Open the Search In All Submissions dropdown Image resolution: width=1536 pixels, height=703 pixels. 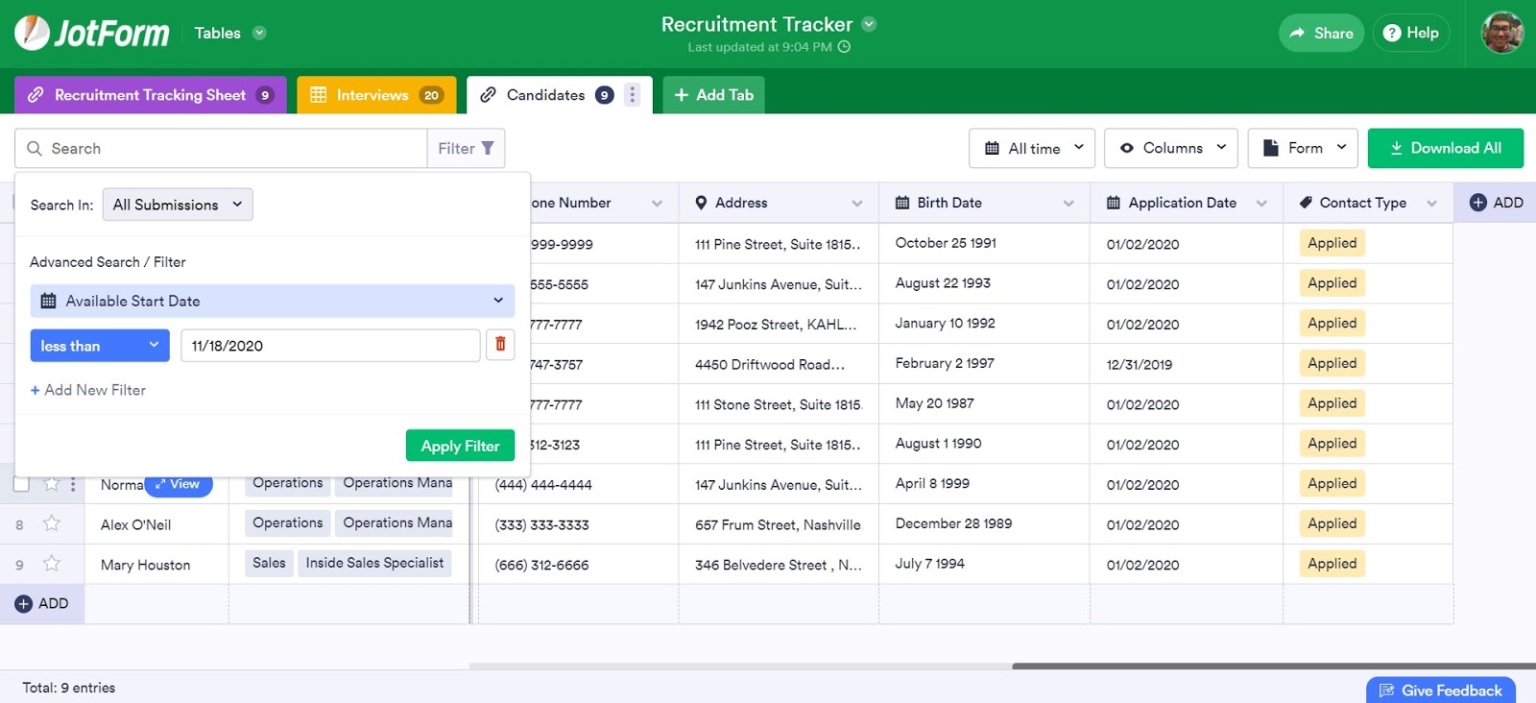pyautogui.click(x=177, y=204)
